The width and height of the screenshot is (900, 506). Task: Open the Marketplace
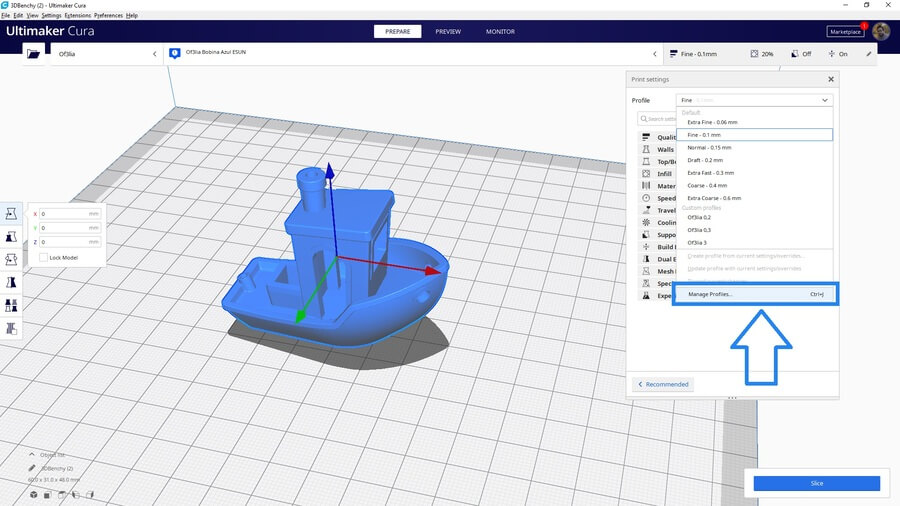[844, 31]
